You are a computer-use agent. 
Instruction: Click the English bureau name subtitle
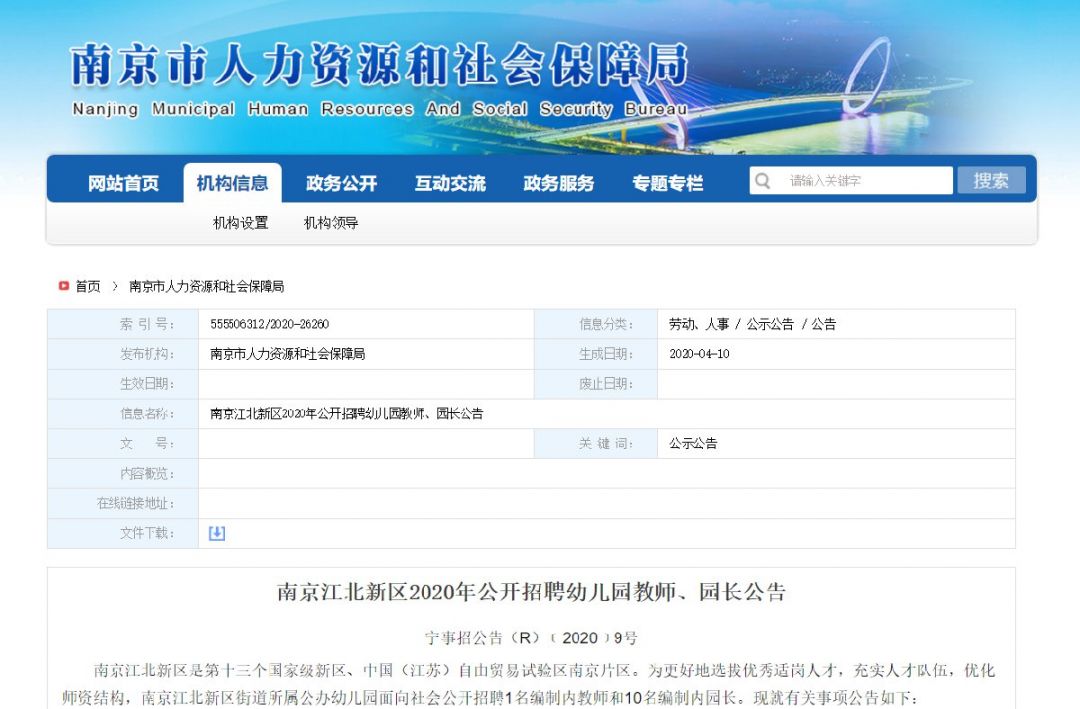(380, 109)
